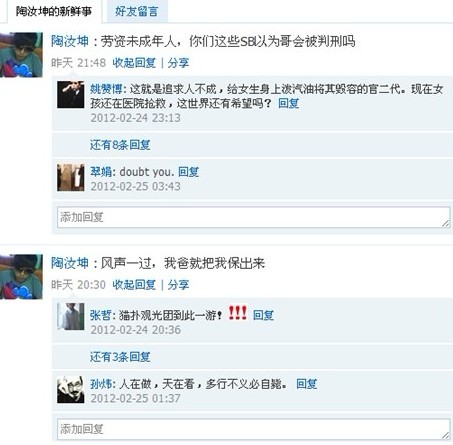Open 翠娟's commenter avatar
Screen dimensions: 453x445
coord(70,177)
